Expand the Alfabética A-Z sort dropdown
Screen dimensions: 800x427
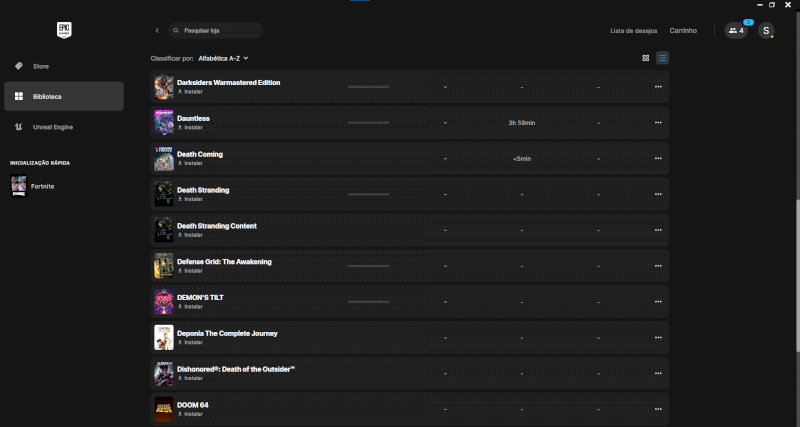(223, 59)
